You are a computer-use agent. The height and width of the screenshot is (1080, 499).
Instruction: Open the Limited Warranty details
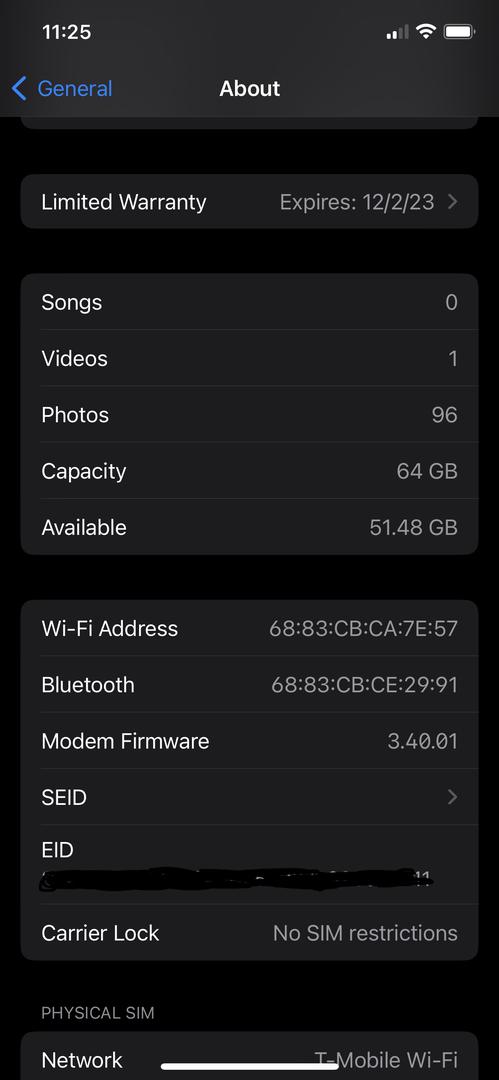(x=250, y=201)
